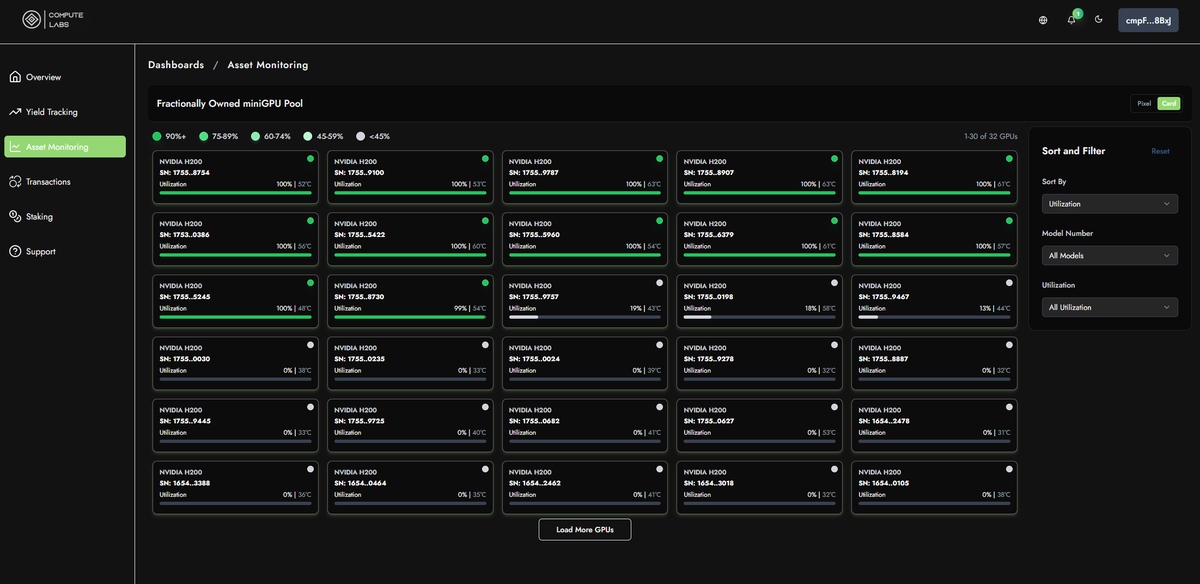
Task: Click the Yield Tracking chart icon
Action: pos(15,112)
